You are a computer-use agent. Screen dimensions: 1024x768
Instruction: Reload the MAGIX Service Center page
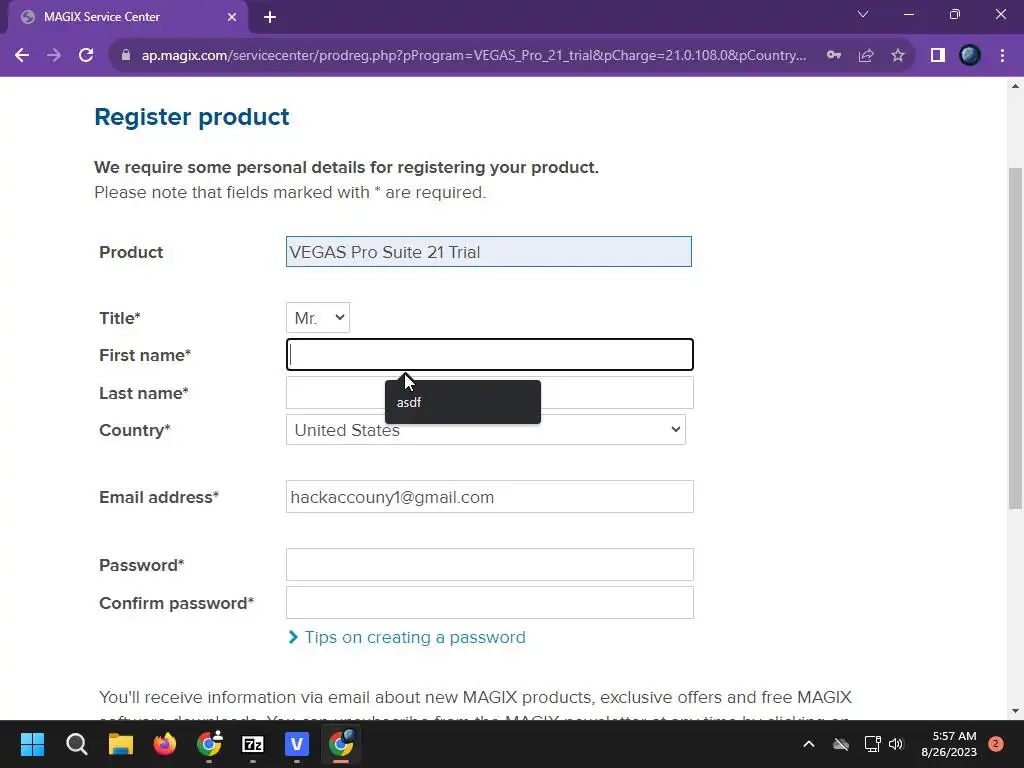click(x=86, y=56)
